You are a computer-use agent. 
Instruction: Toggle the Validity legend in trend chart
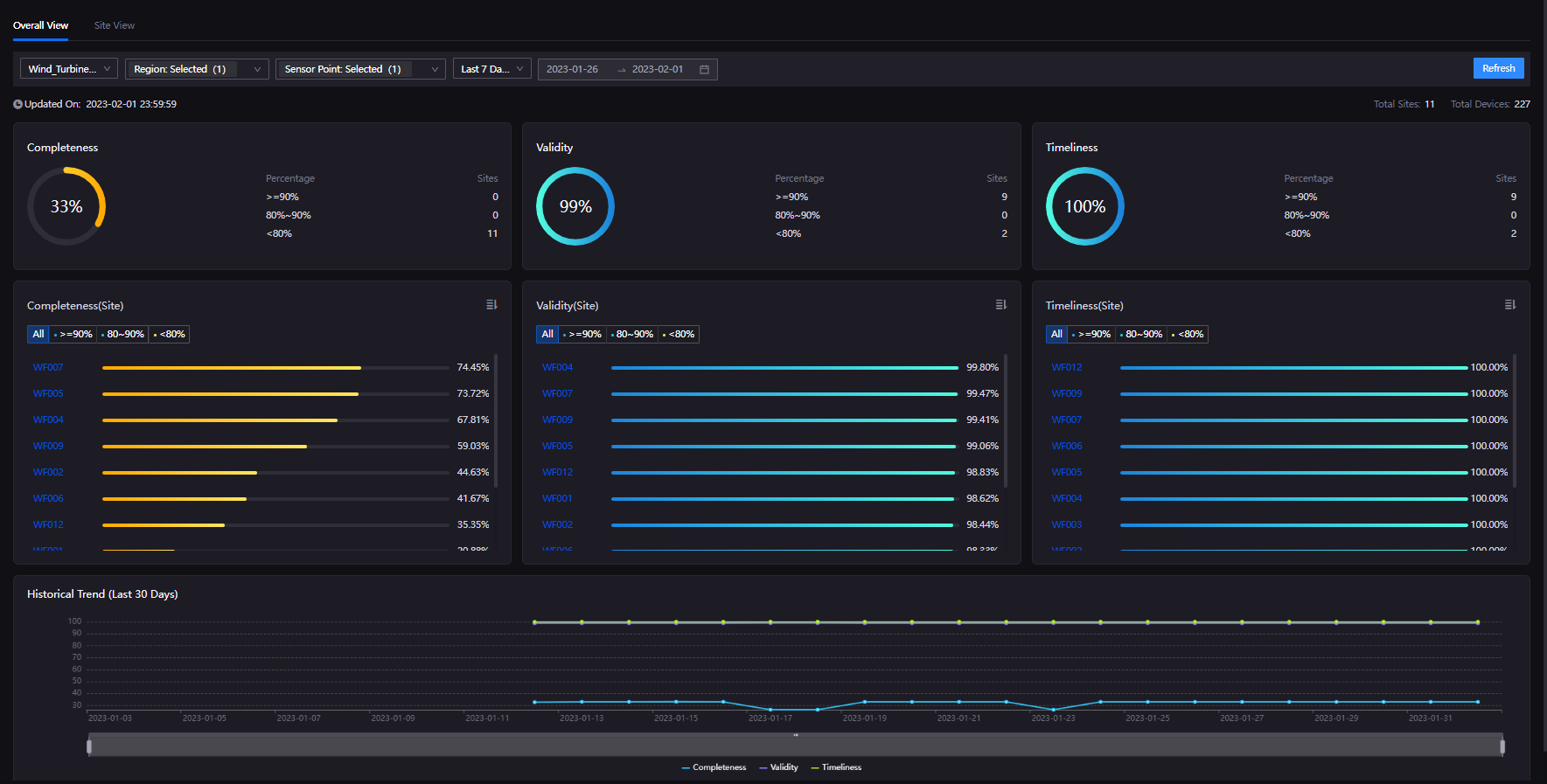click(x=778, y=767)
